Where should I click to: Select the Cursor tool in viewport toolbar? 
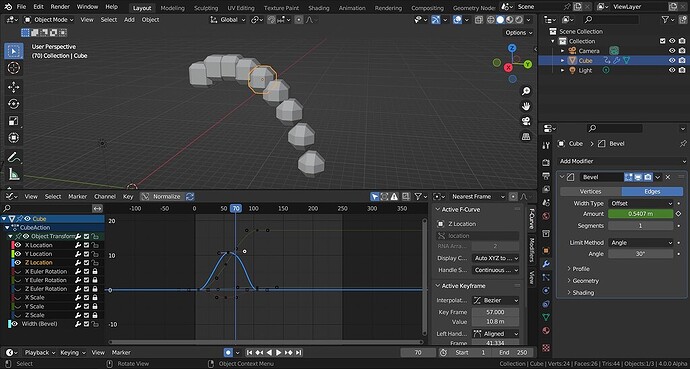pyautogui.click(x=14, y=68)
